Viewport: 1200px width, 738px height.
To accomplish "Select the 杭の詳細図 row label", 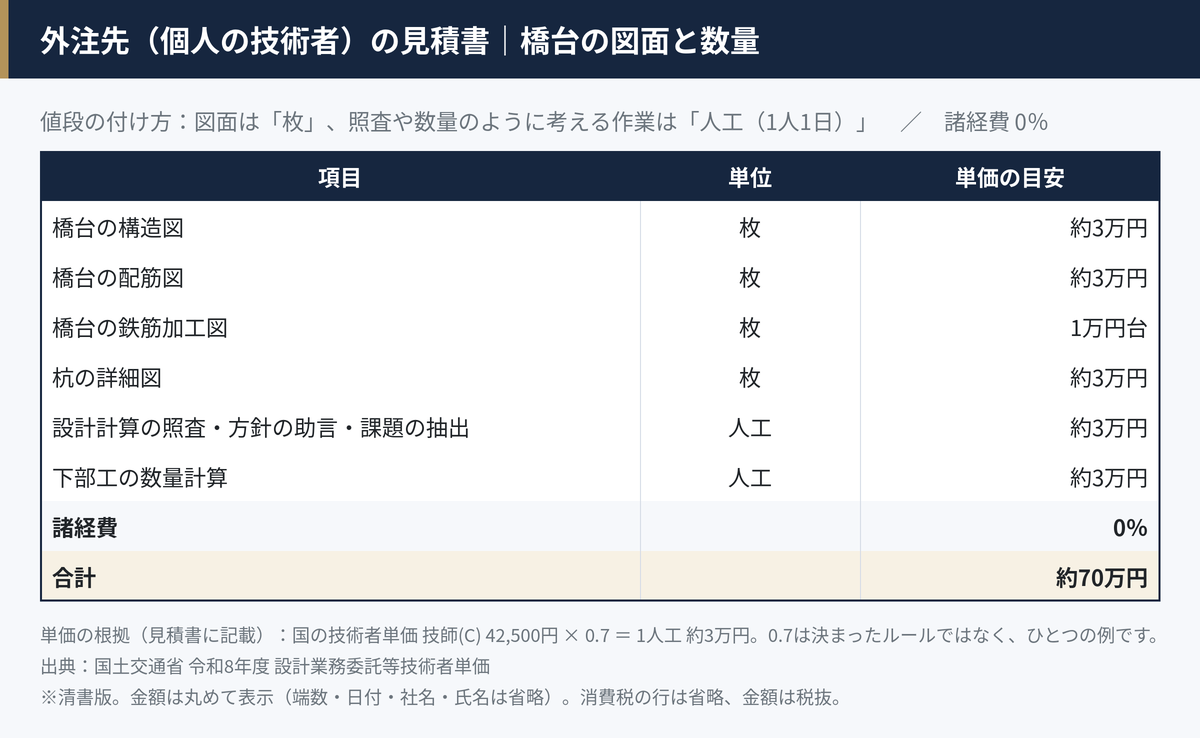I will coord(107,378).
